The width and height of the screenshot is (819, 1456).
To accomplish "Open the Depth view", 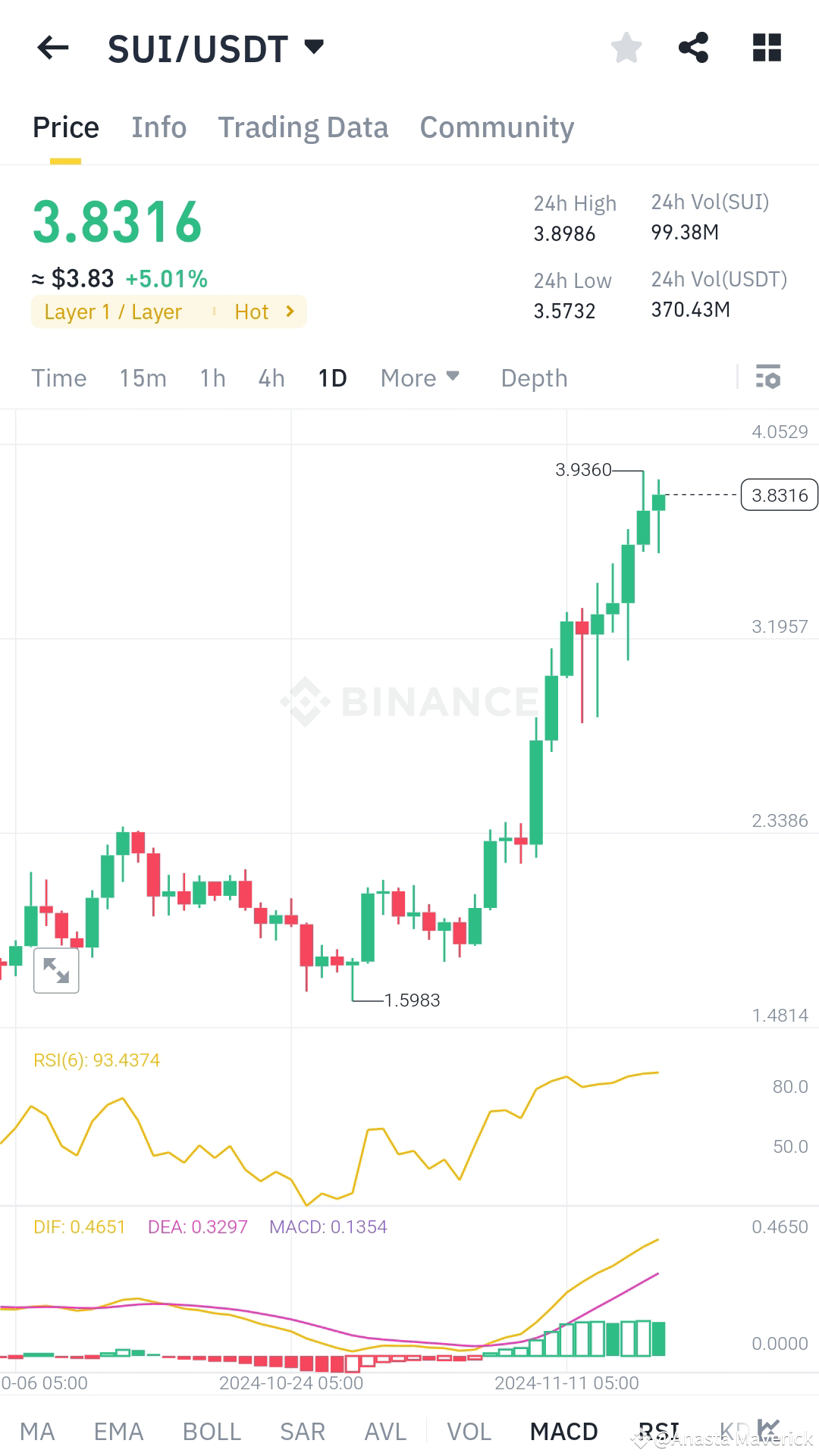I will tap(533, 377).
